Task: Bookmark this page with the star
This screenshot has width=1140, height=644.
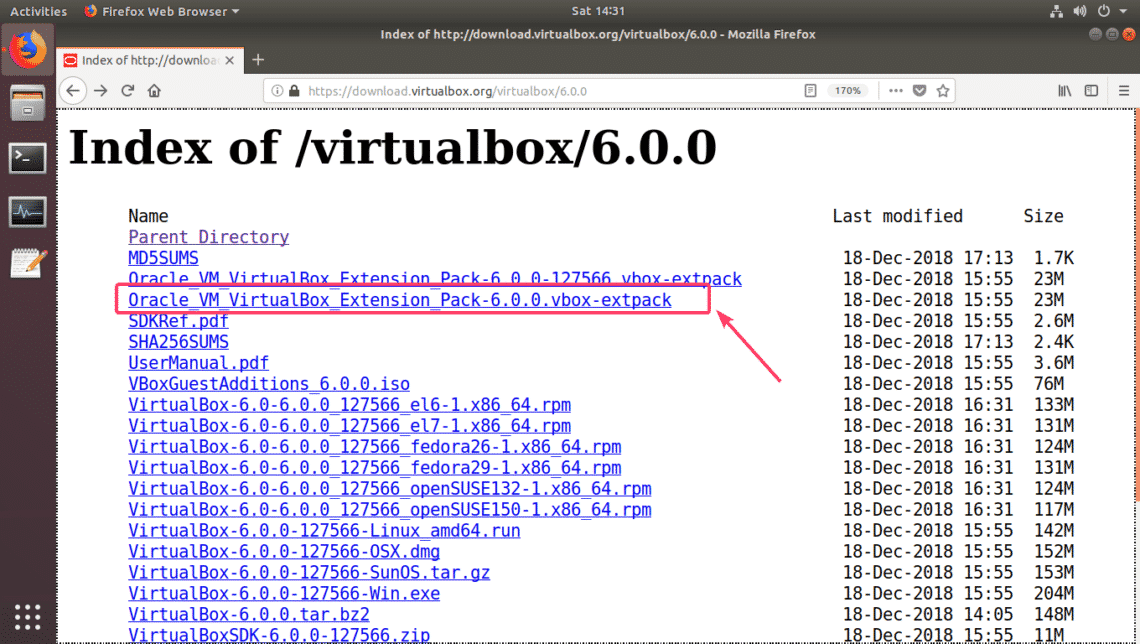Action: coord(943,91)
